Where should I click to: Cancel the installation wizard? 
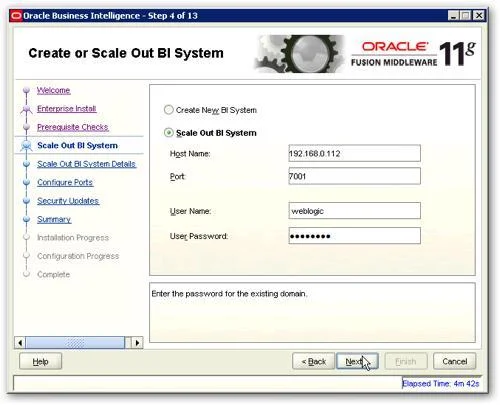click(x=455, y=361)
